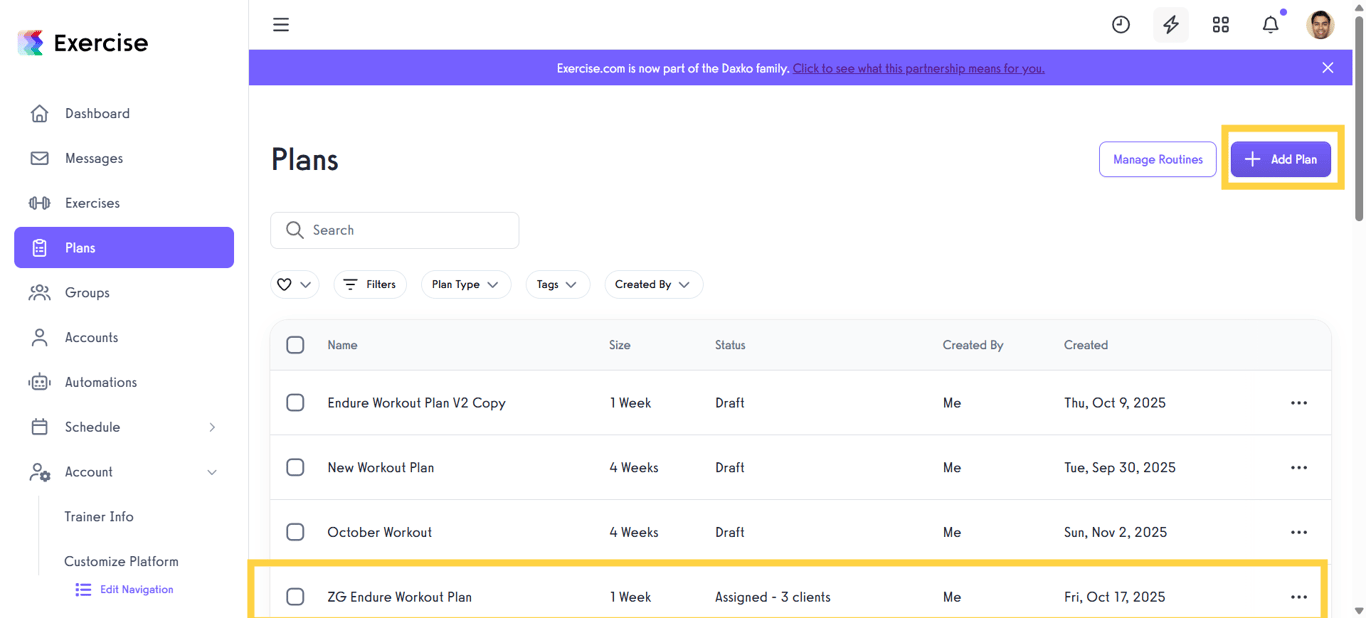Open the clock history icon in the top bar

tap(1120, 24)
